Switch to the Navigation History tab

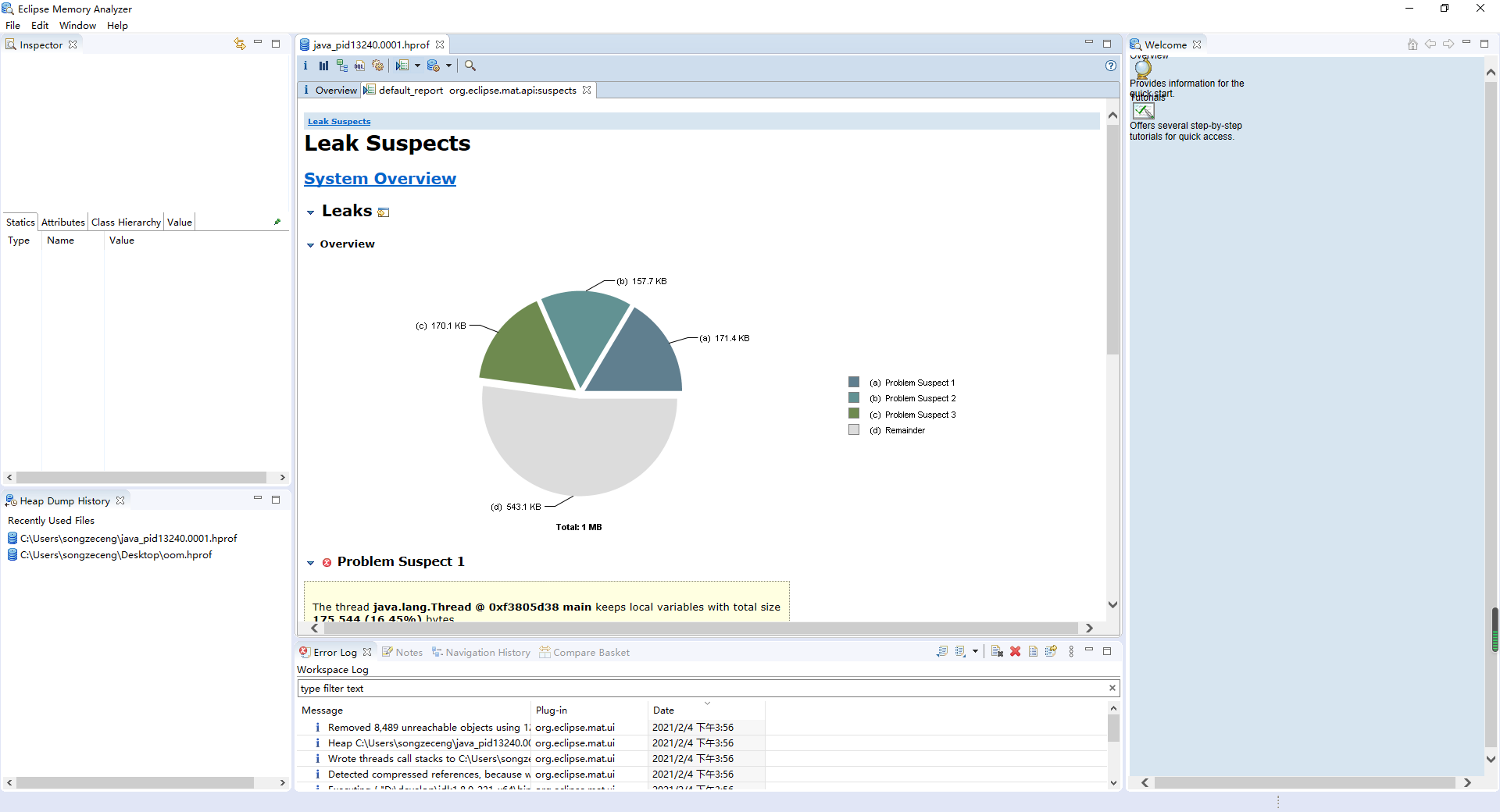tap(481, 652)
